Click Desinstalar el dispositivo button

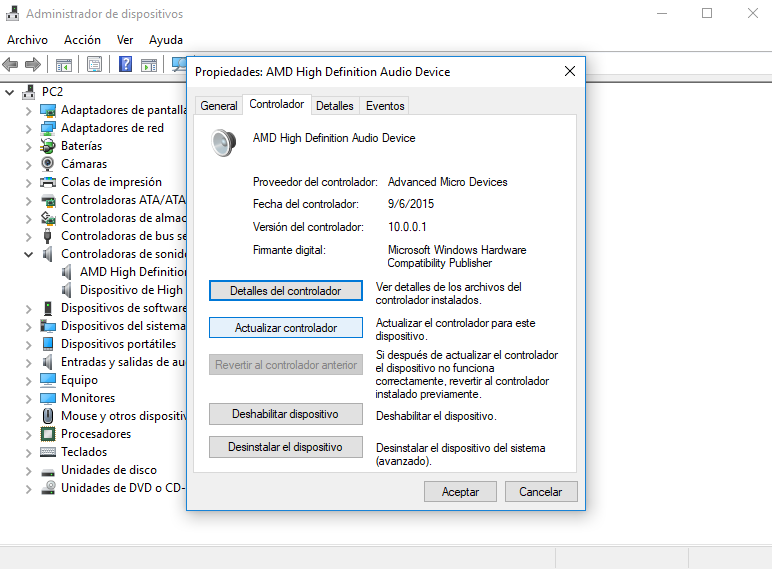tap(286, 447)
